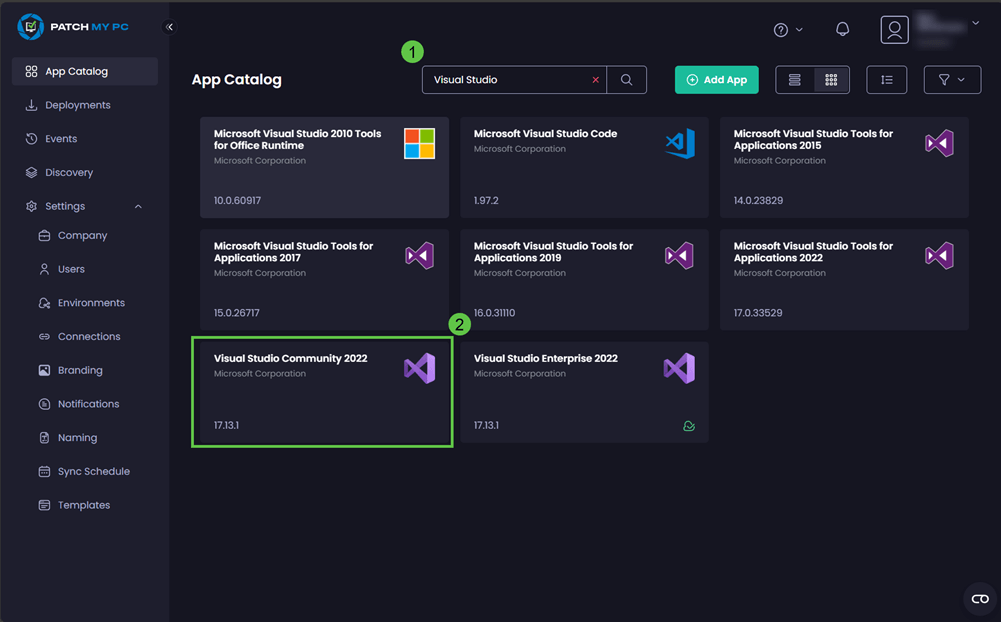Click version 1.97.2 on Visual Studio Code
The width and height of the screenshot is (1001, 622).
[486, 201]
